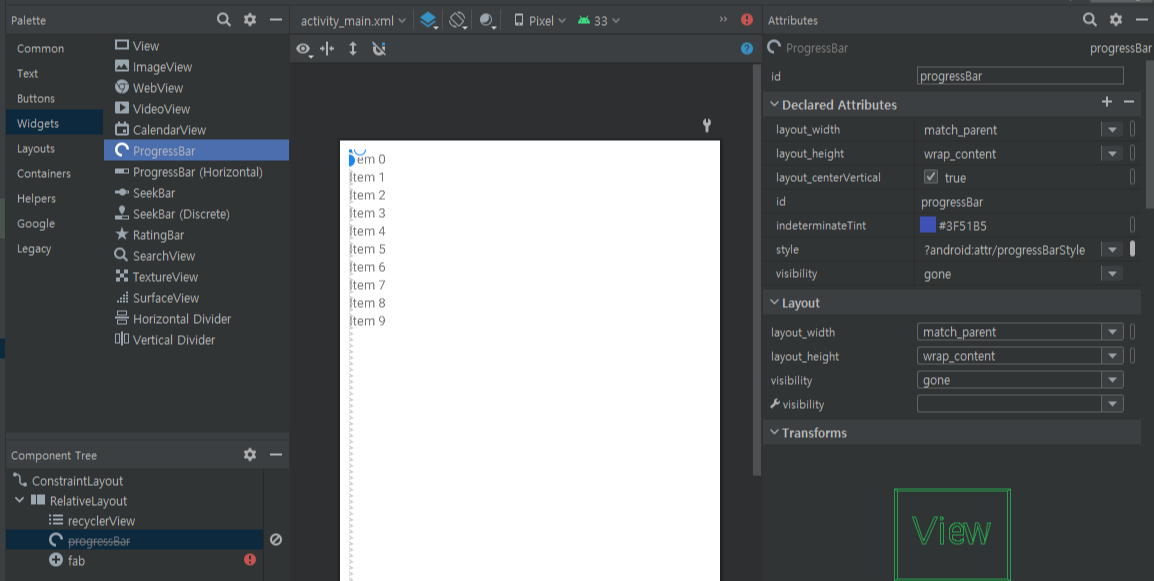Search the Palette panel
This screenshot has height=581, width=1154.
coord(224,20)
